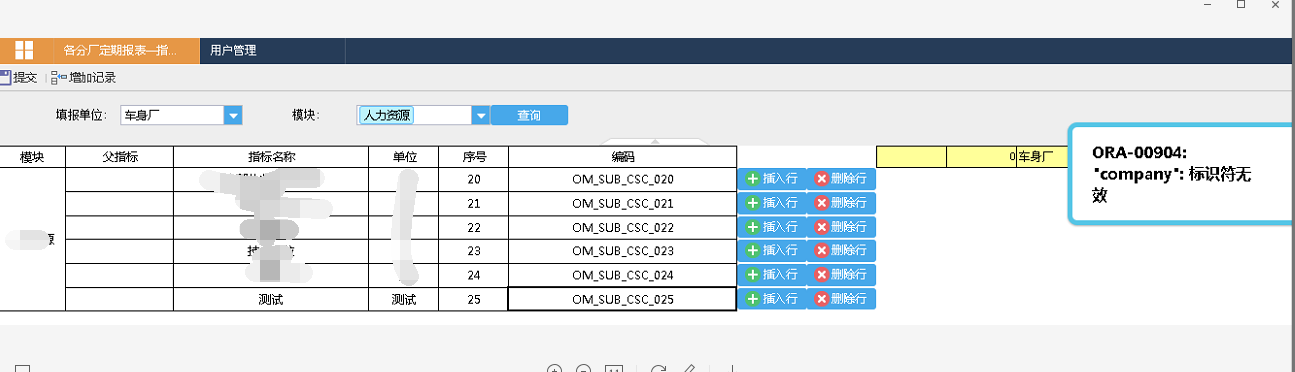The width and height of the screenshot is (1295, 372).
Task: Select the 指标名称 column header
Action: click(270, 157)
